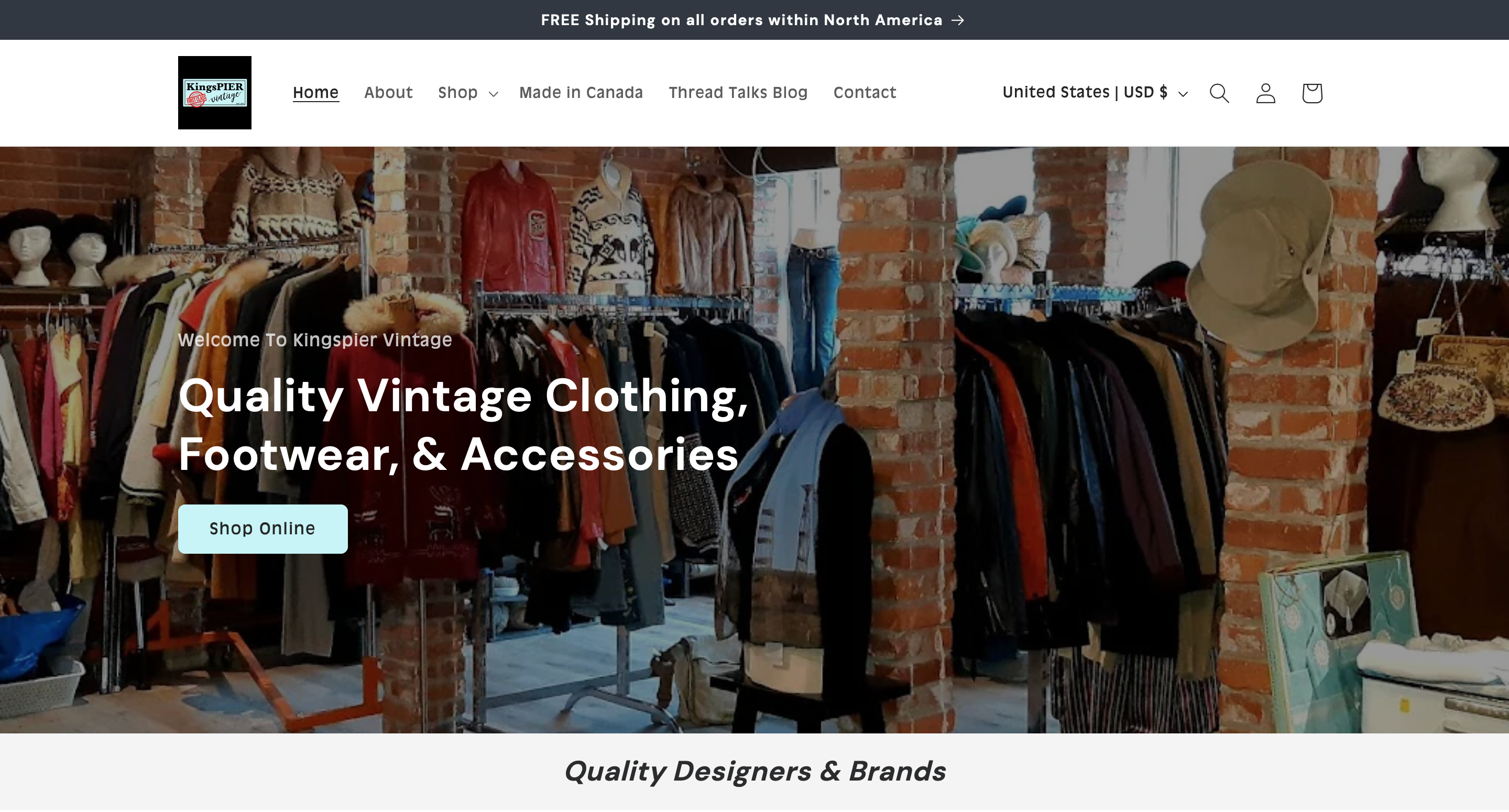The width and height of the screenshot is (1509, 812).
Task: Click the arrow in the shipping announcement
Action: point(958,20)
